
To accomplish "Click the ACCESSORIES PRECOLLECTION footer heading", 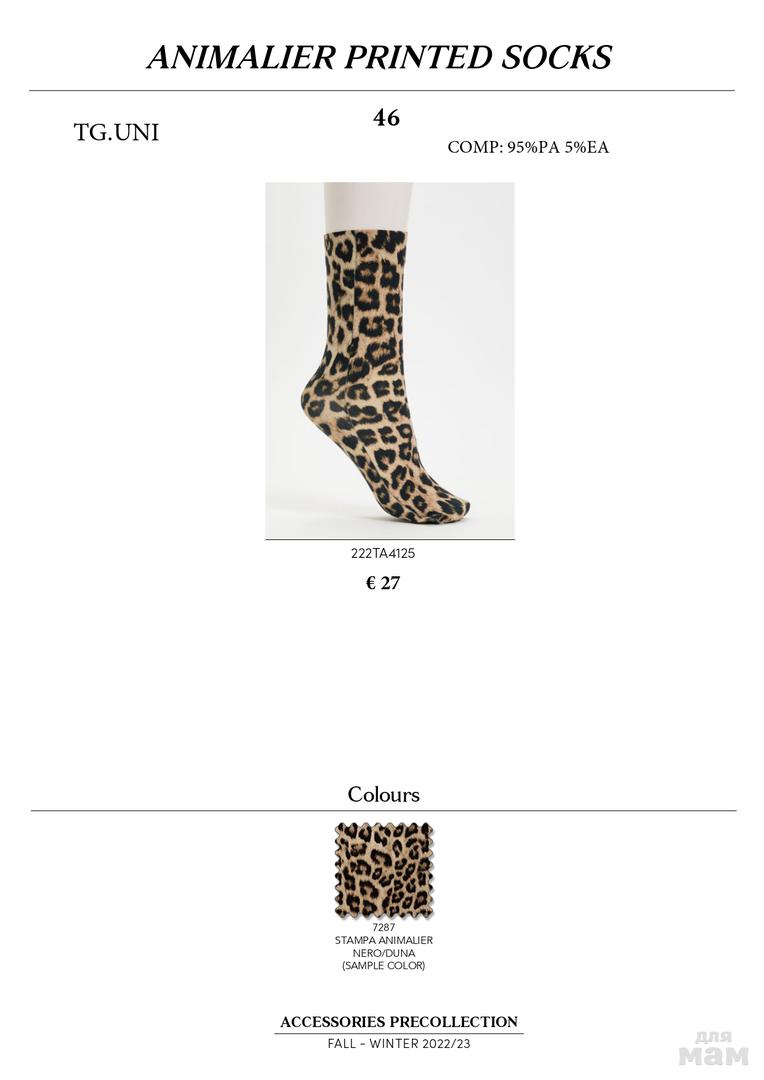I will click(399, 1022).
